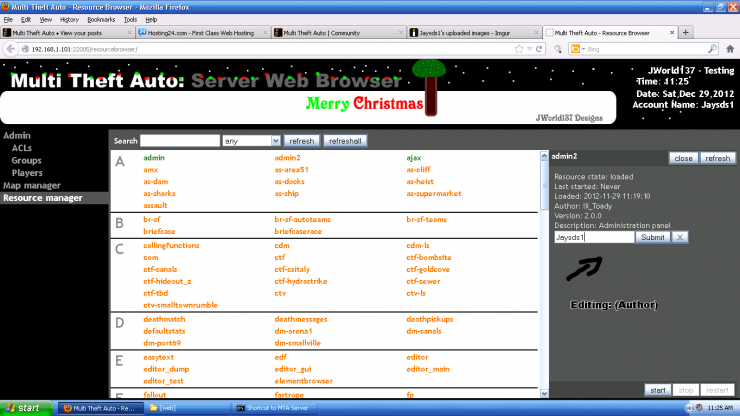
Task: Open the callingFunctions resource
Action: coord(171,246)
